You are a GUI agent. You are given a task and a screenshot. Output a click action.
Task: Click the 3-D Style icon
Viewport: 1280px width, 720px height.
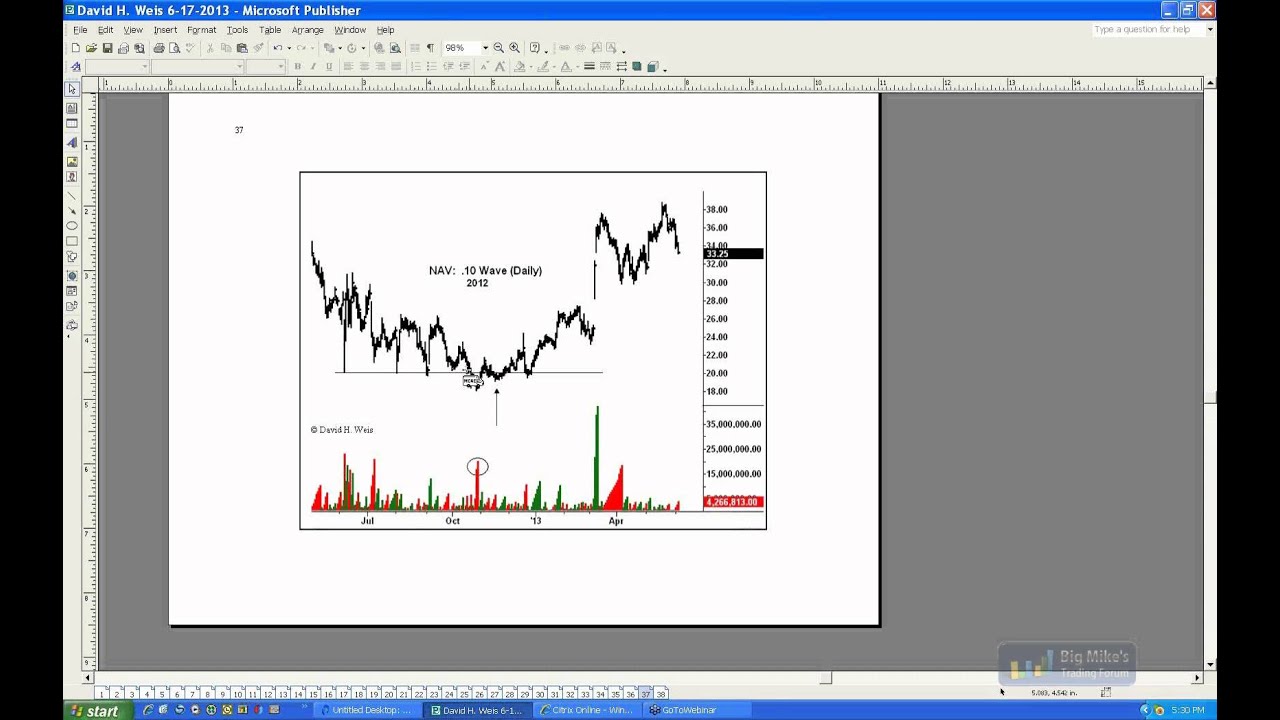pyautogui.click(x=653, y=67)
